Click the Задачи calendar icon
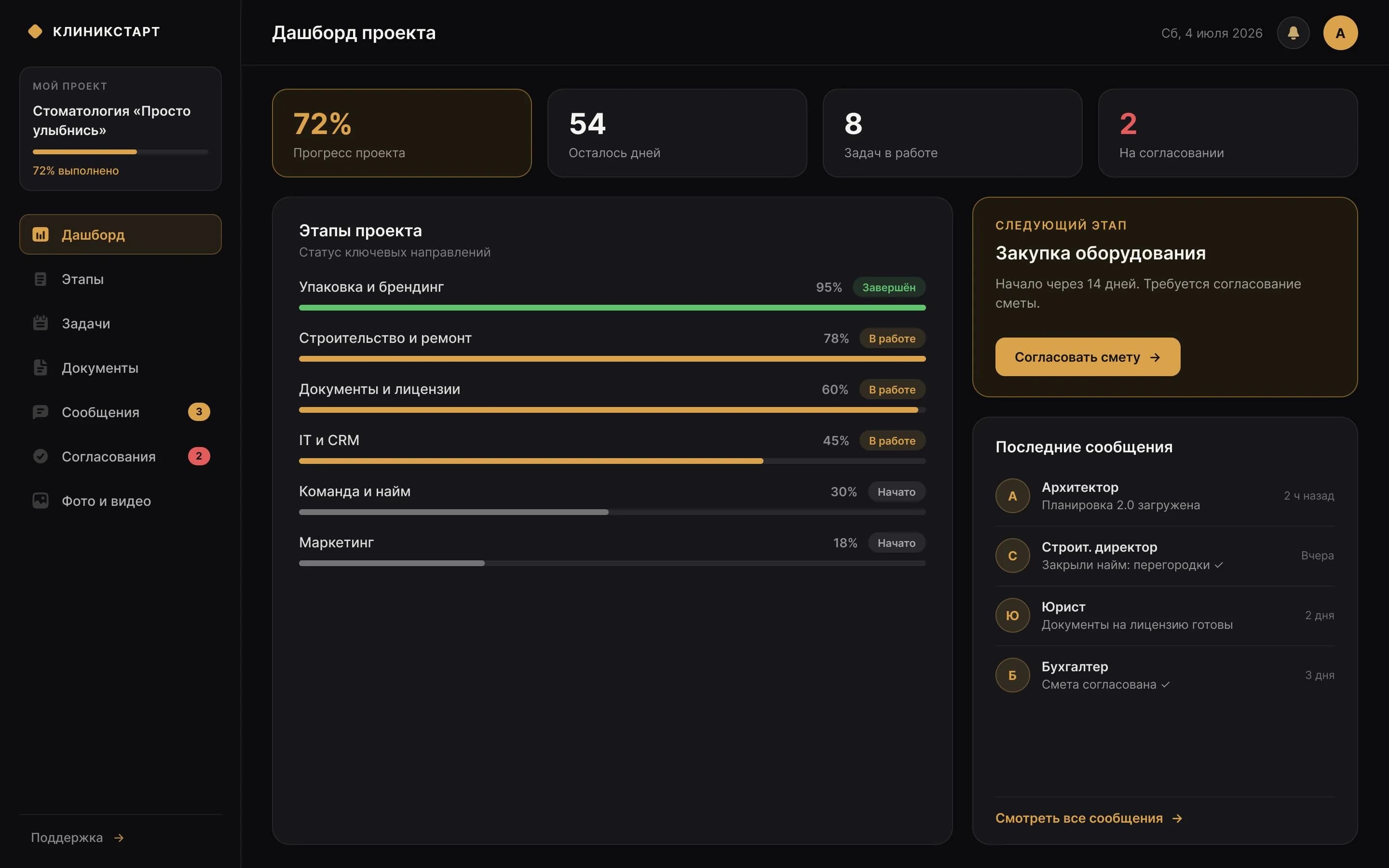Screen dimensions: 1389x868 (40, 323)
